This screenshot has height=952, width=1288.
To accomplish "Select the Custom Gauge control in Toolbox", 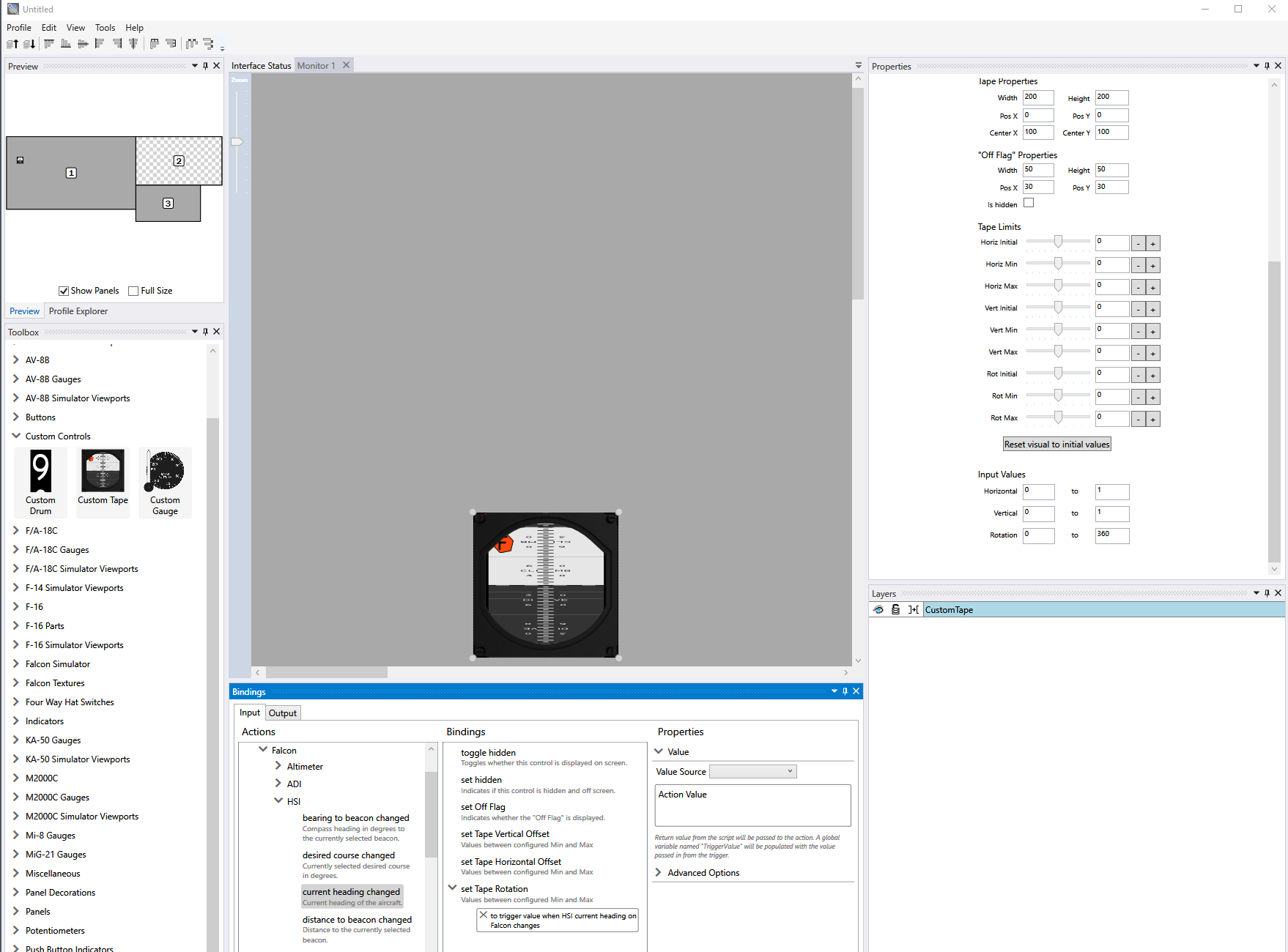I will [165, 483].
